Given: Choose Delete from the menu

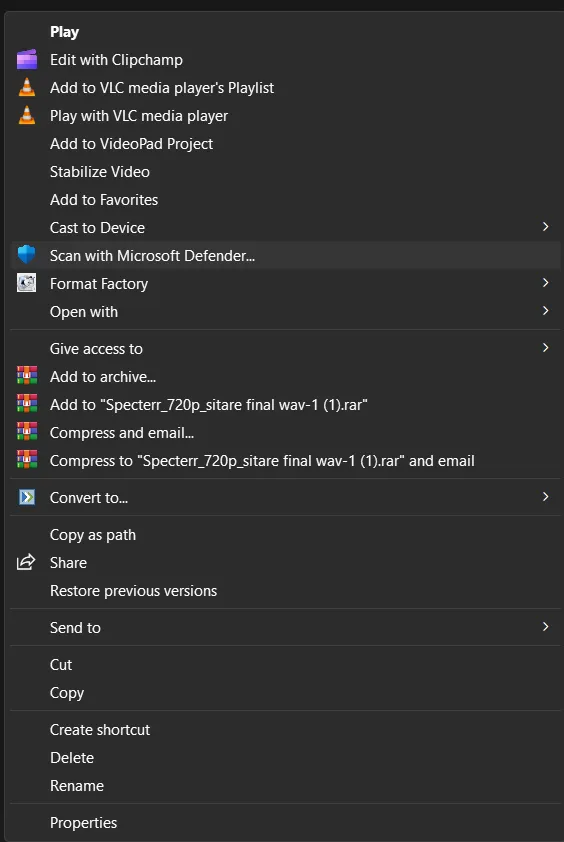Looking at the screenshot, I should (x=285, y=757).
